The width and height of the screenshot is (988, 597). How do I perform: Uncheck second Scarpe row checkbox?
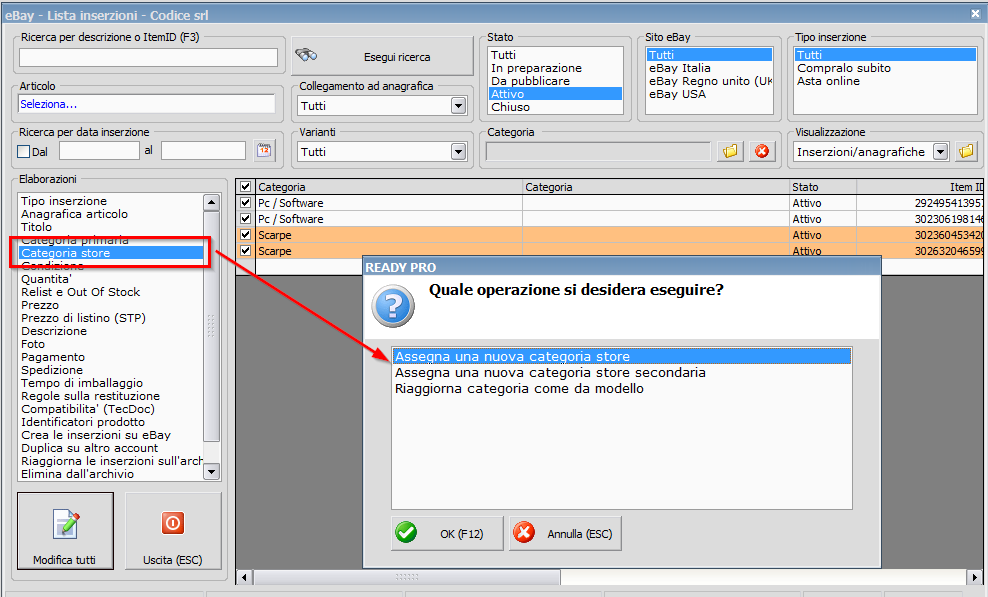point(246,250)
